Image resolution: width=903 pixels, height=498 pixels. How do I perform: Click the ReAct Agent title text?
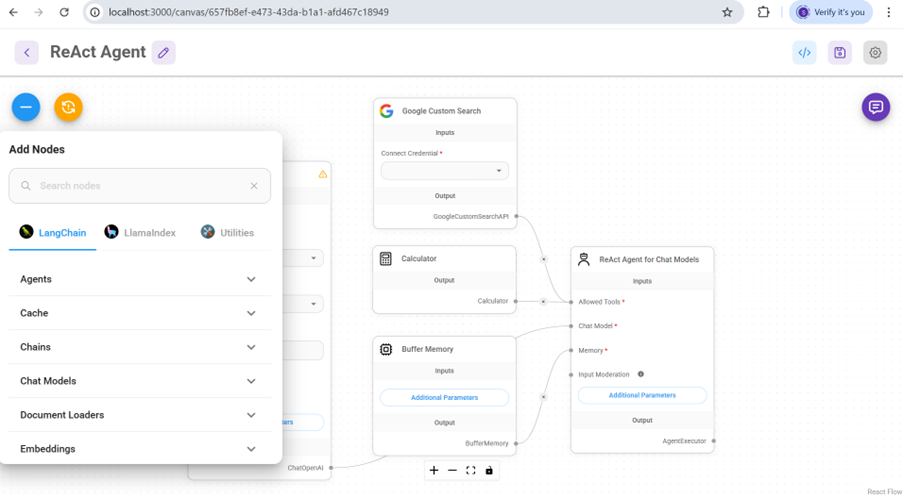click(98, 52)
